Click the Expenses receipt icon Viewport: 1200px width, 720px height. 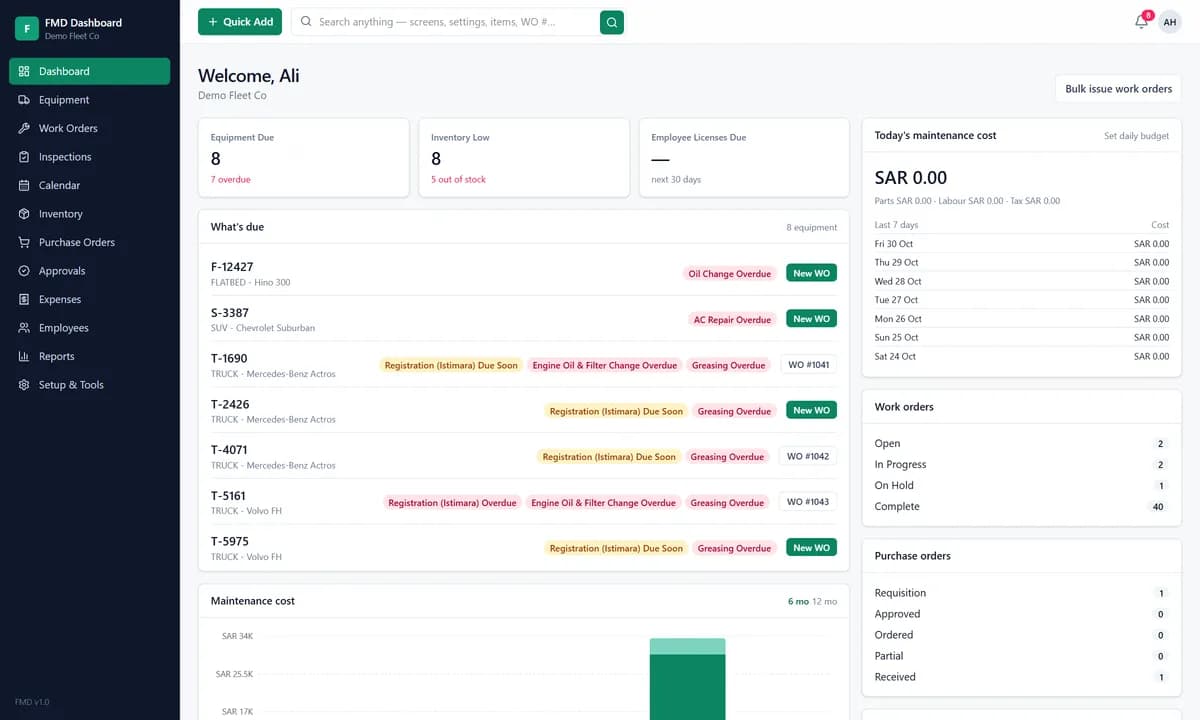pos(24,299)
